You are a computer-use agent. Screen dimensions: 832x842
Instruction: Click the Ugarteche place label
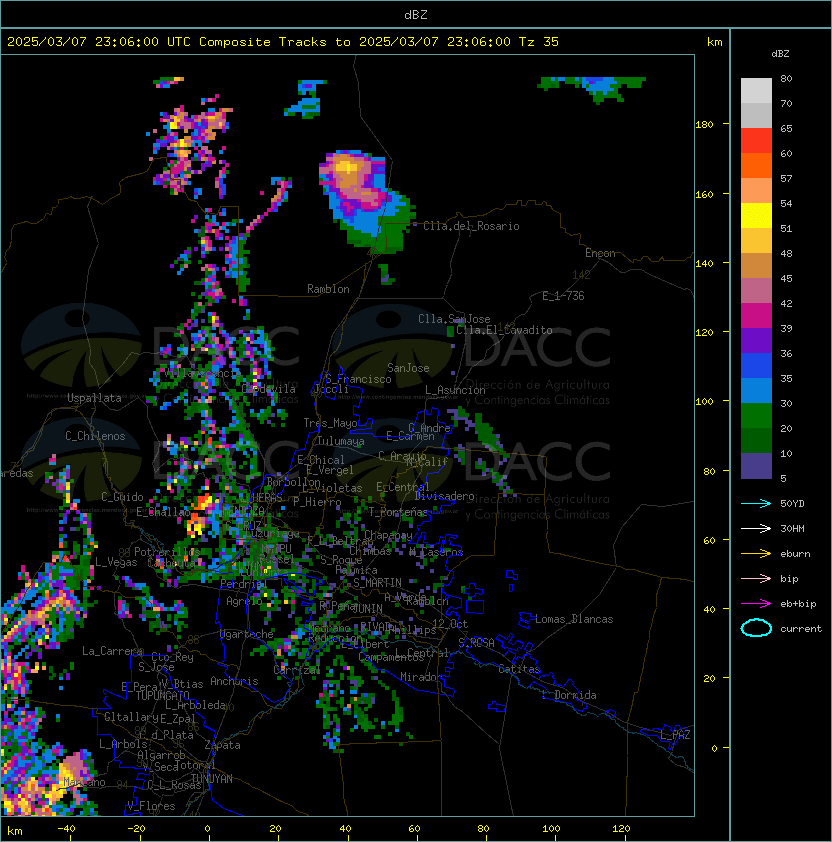pyautogui.click(x=247, y=634)
